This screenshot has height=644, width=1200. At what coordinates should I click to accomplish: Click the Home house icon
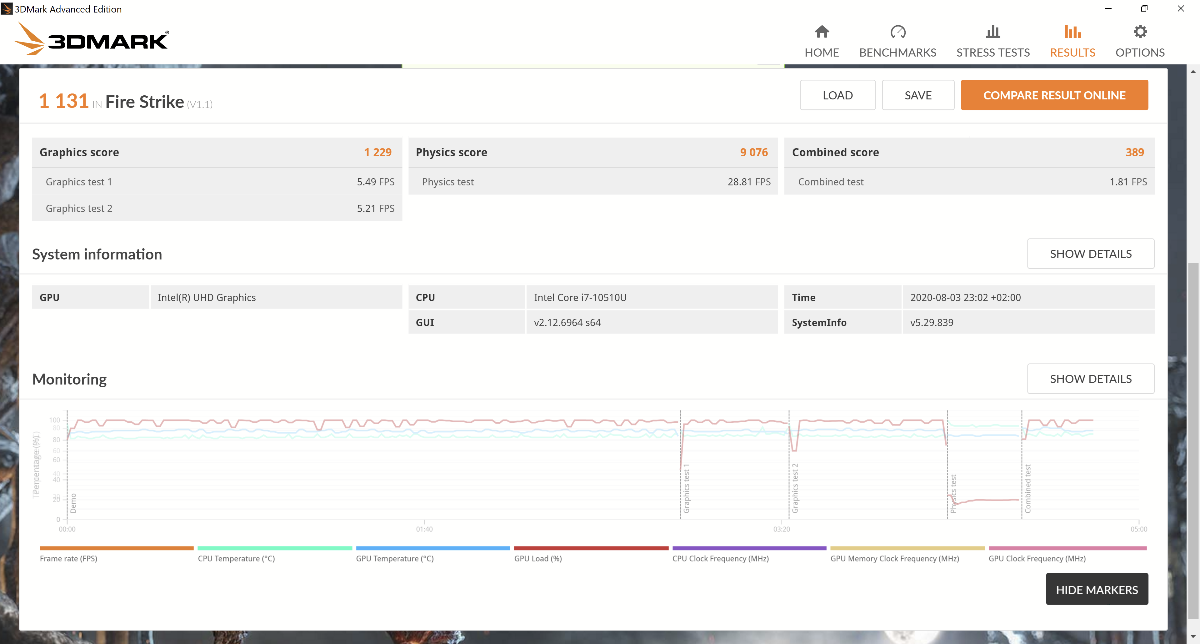[x=822, y=32]
